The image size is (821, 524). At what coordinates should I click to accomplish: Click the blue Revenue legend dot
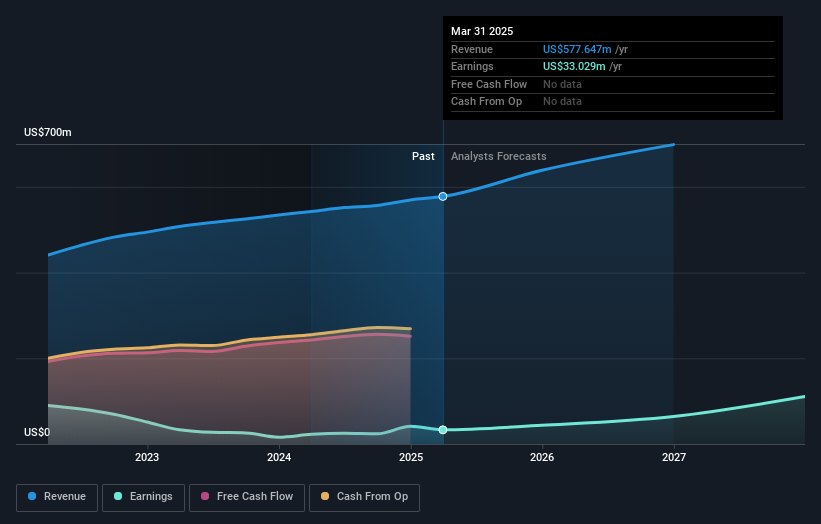32,496
